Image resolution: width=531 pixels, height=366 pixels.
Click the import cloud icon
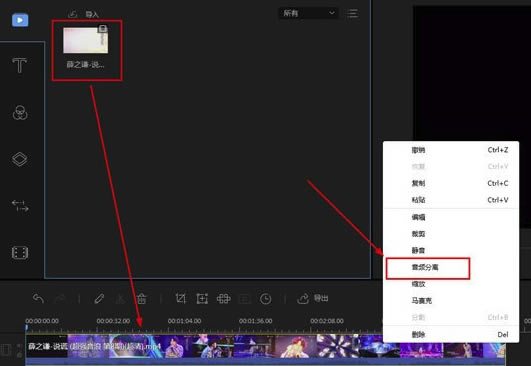(x=73, y=14)
